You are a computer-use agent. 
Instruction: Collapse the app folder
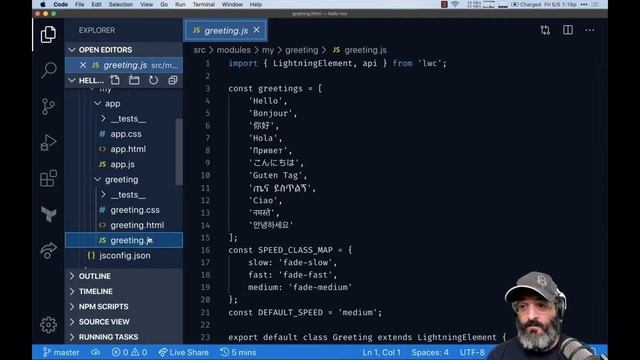point(112,104)
